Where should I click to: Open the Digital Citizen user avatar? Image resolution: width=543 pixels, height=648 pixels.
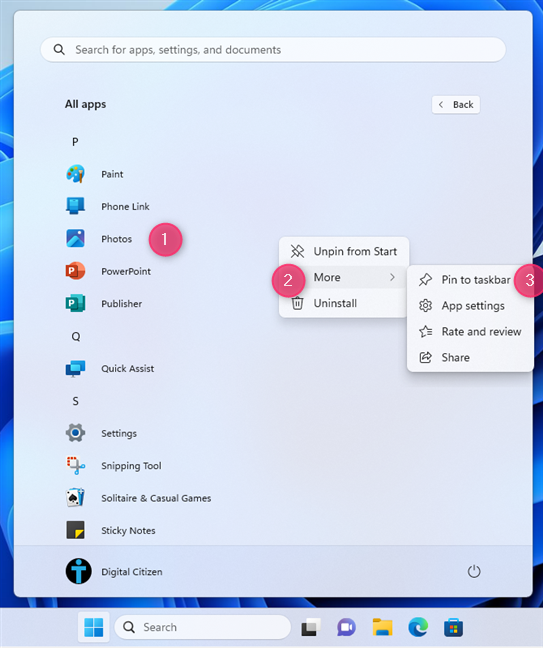click(x=79, y=571)
